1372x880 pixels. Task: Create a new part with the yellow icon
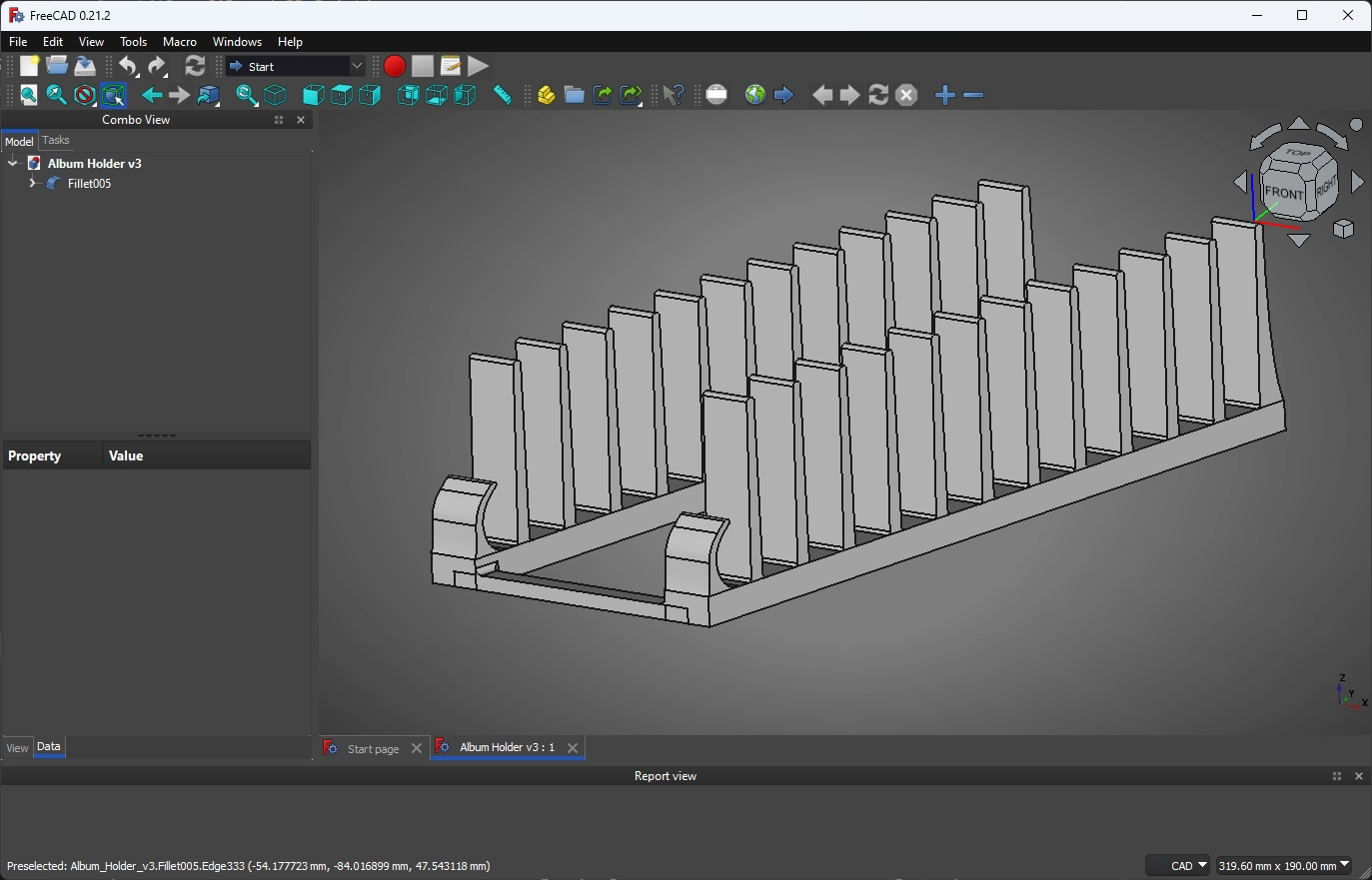(x=546, y=95)
